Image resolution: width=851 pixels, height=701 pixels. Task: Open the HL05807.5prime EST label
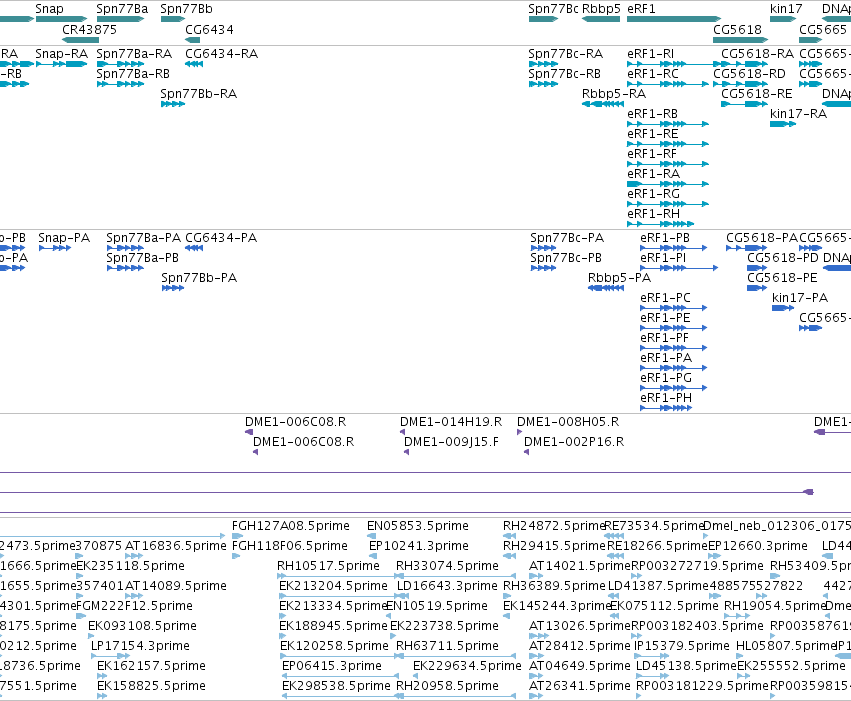786,647
